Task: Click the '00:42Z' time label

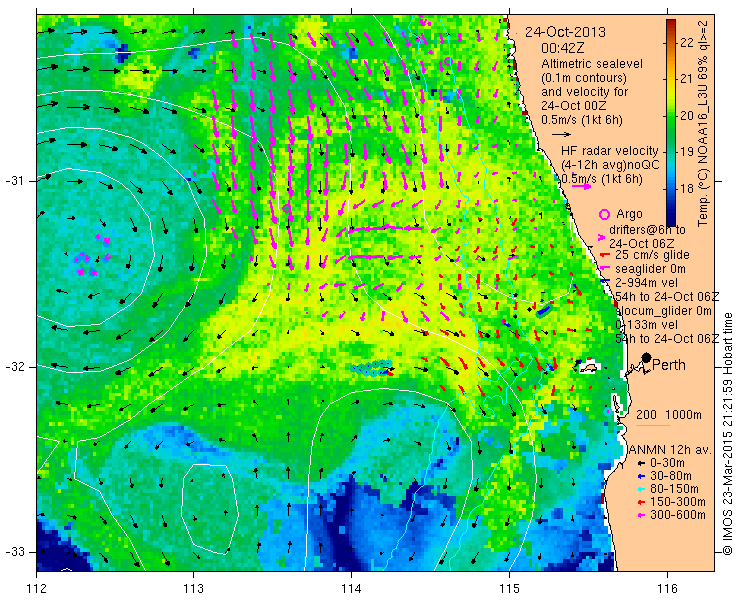Action: pos(563,48)
